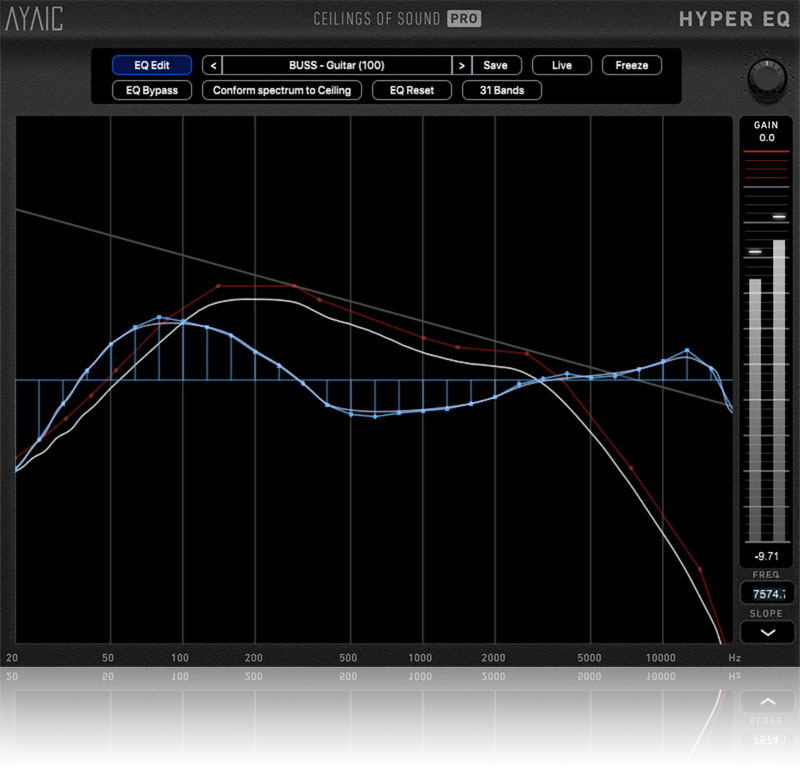Click the AYAIC logo in header

(36, 20)
